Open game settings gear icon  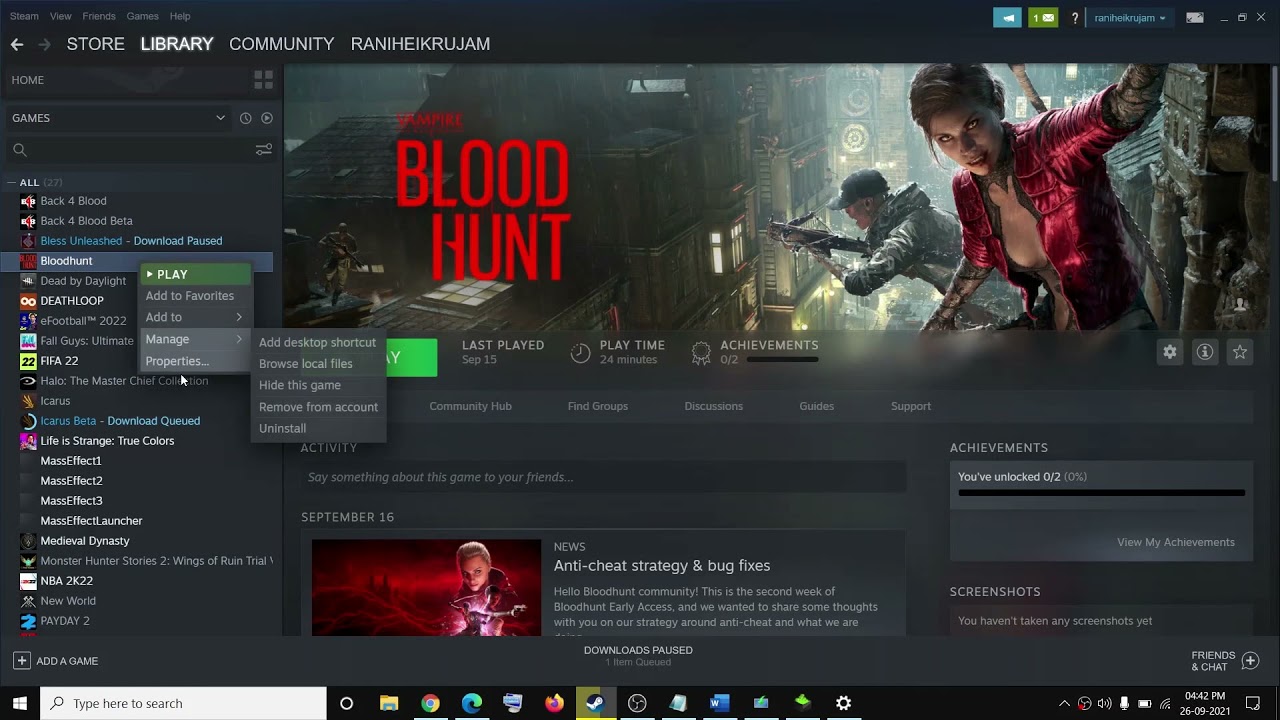1170,352
